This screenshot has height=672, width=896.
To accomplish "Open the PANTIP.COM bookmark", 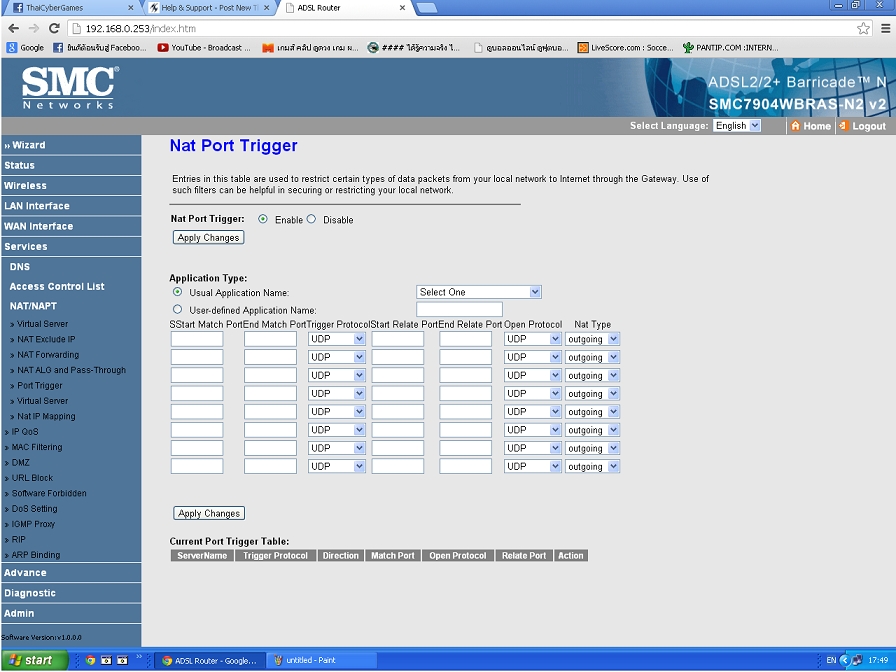I will pyautogui.click(x=730, y=48).
